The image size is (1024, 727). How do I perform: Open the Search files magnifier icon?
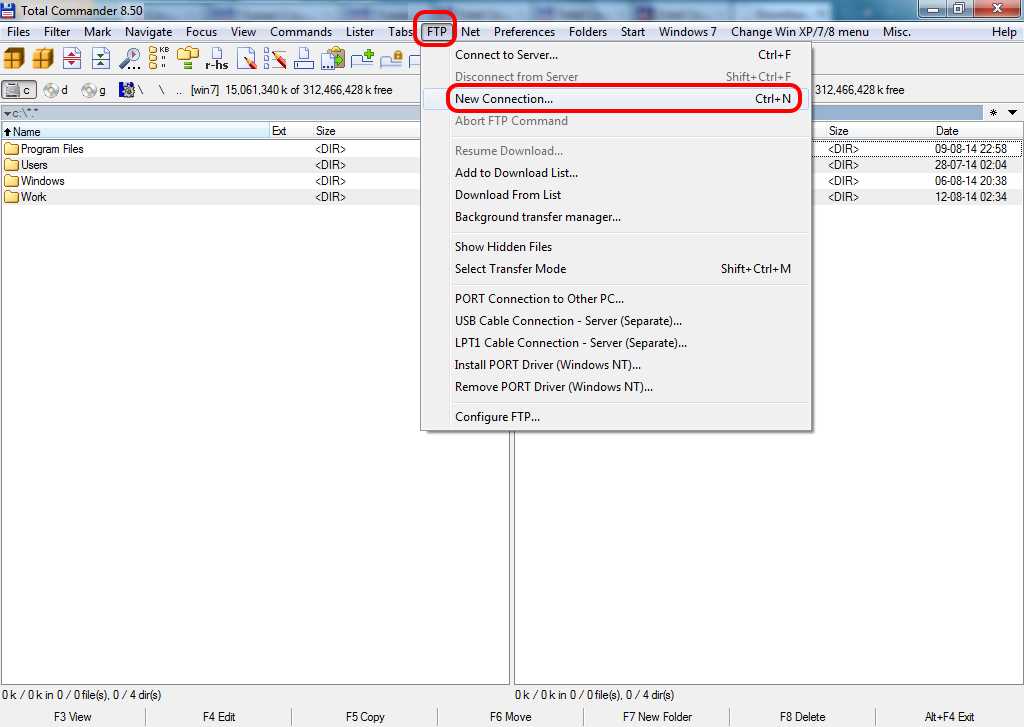[130, 59]
